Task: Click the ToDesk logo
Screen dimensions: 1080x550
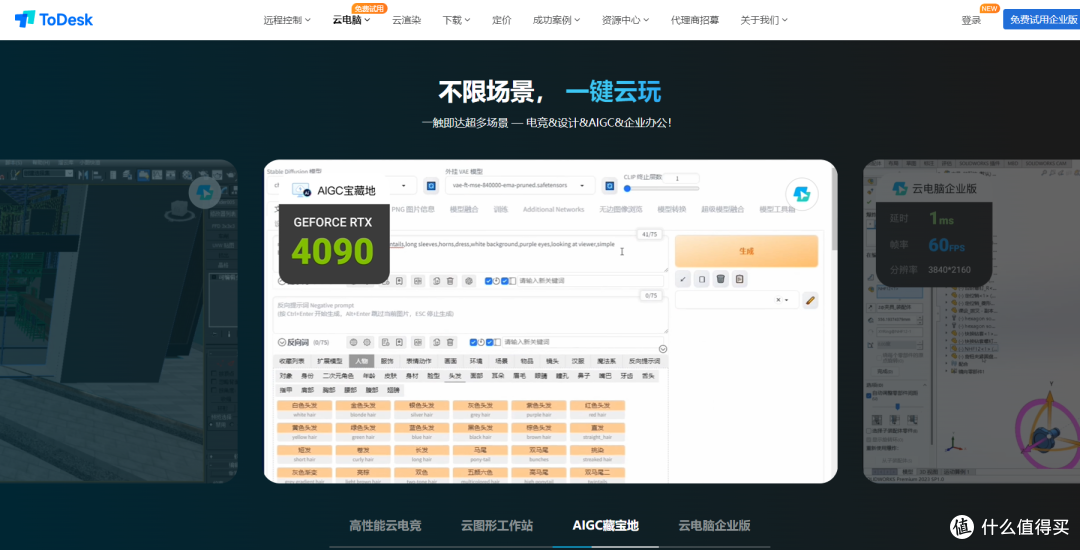Action: coord(54,19)
